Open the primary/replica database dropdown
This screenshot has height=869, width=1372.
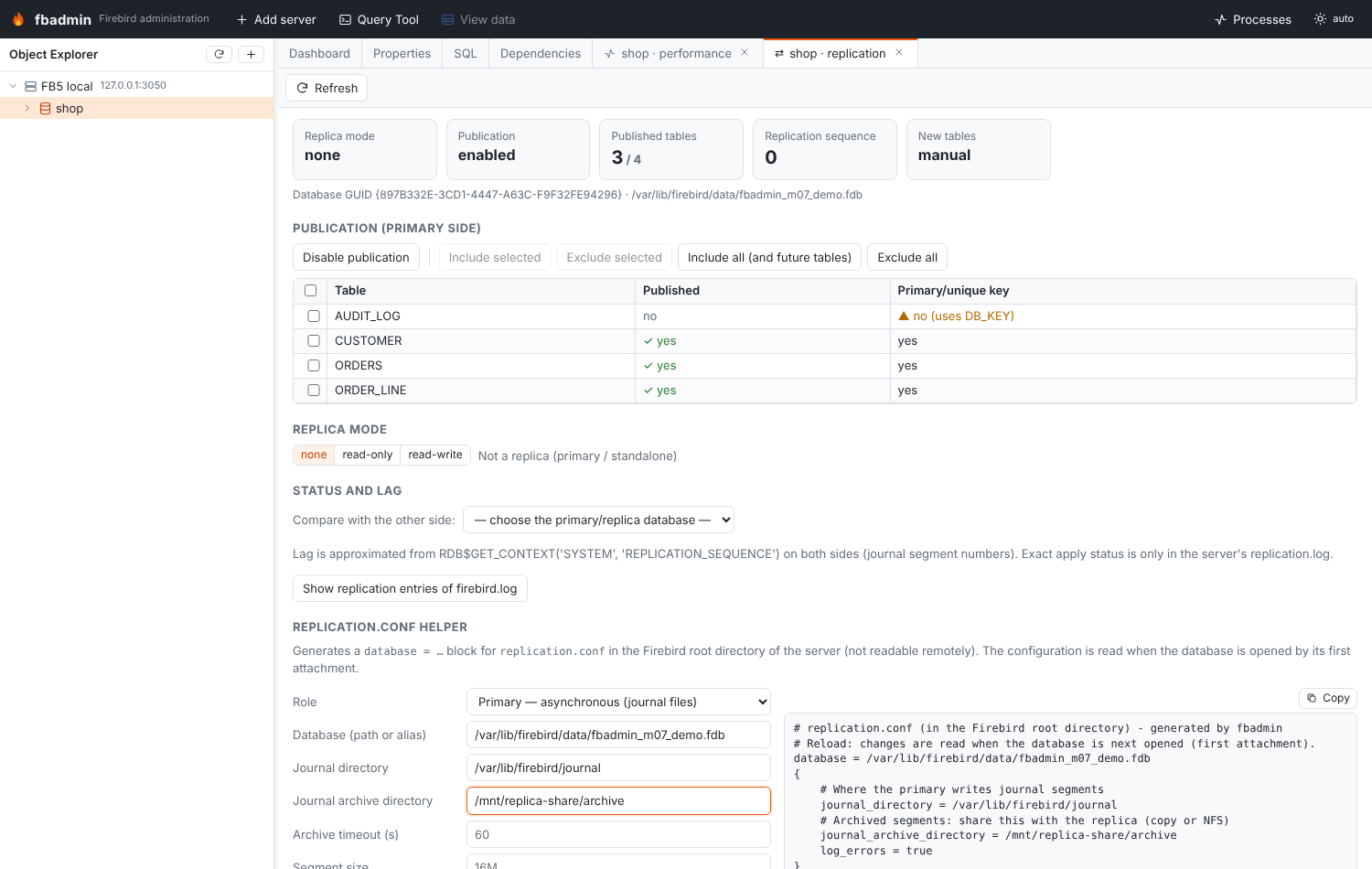point(598,520)
